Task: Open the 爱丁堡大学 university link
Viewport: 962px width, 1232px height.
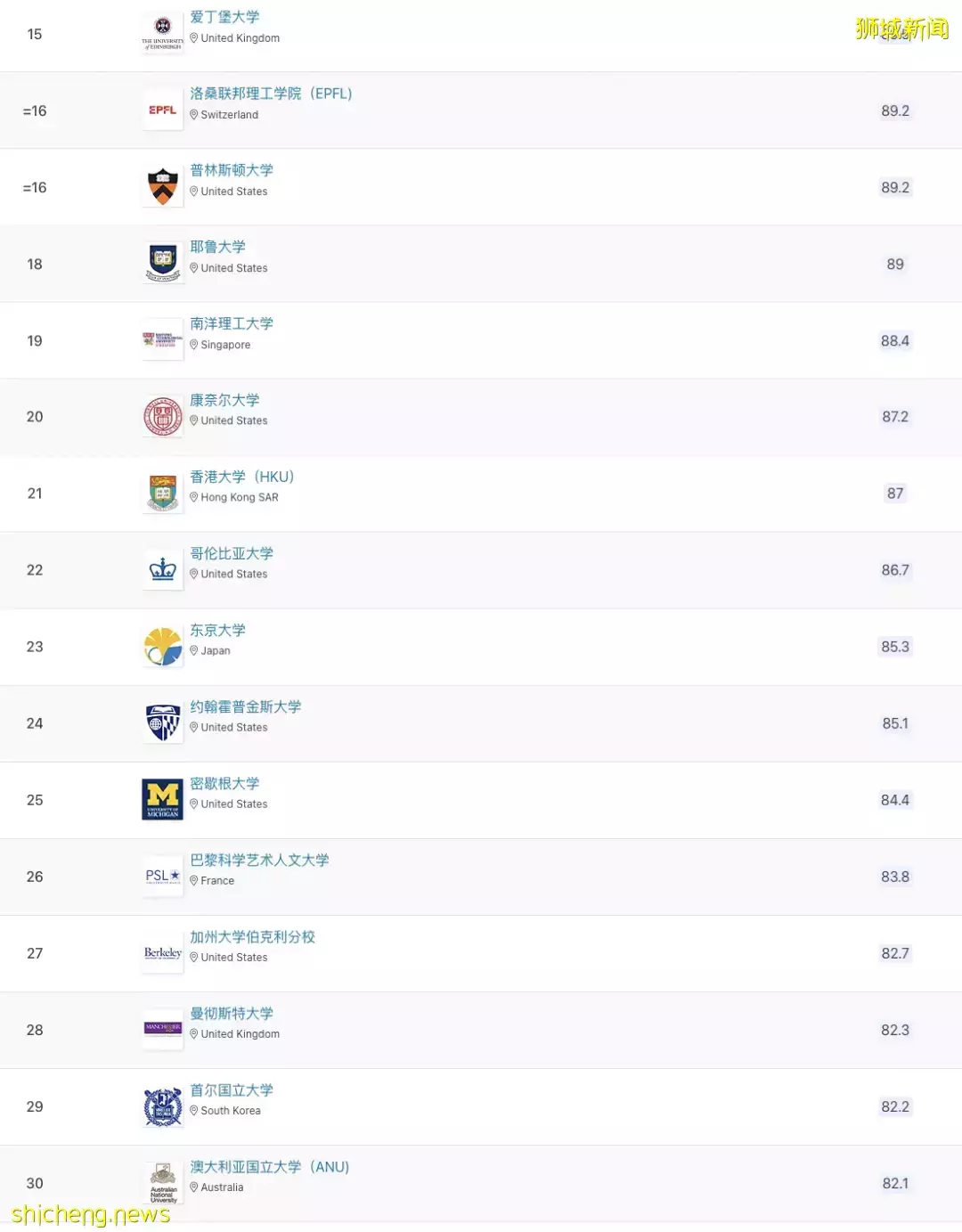Action: tap(224, 17)
